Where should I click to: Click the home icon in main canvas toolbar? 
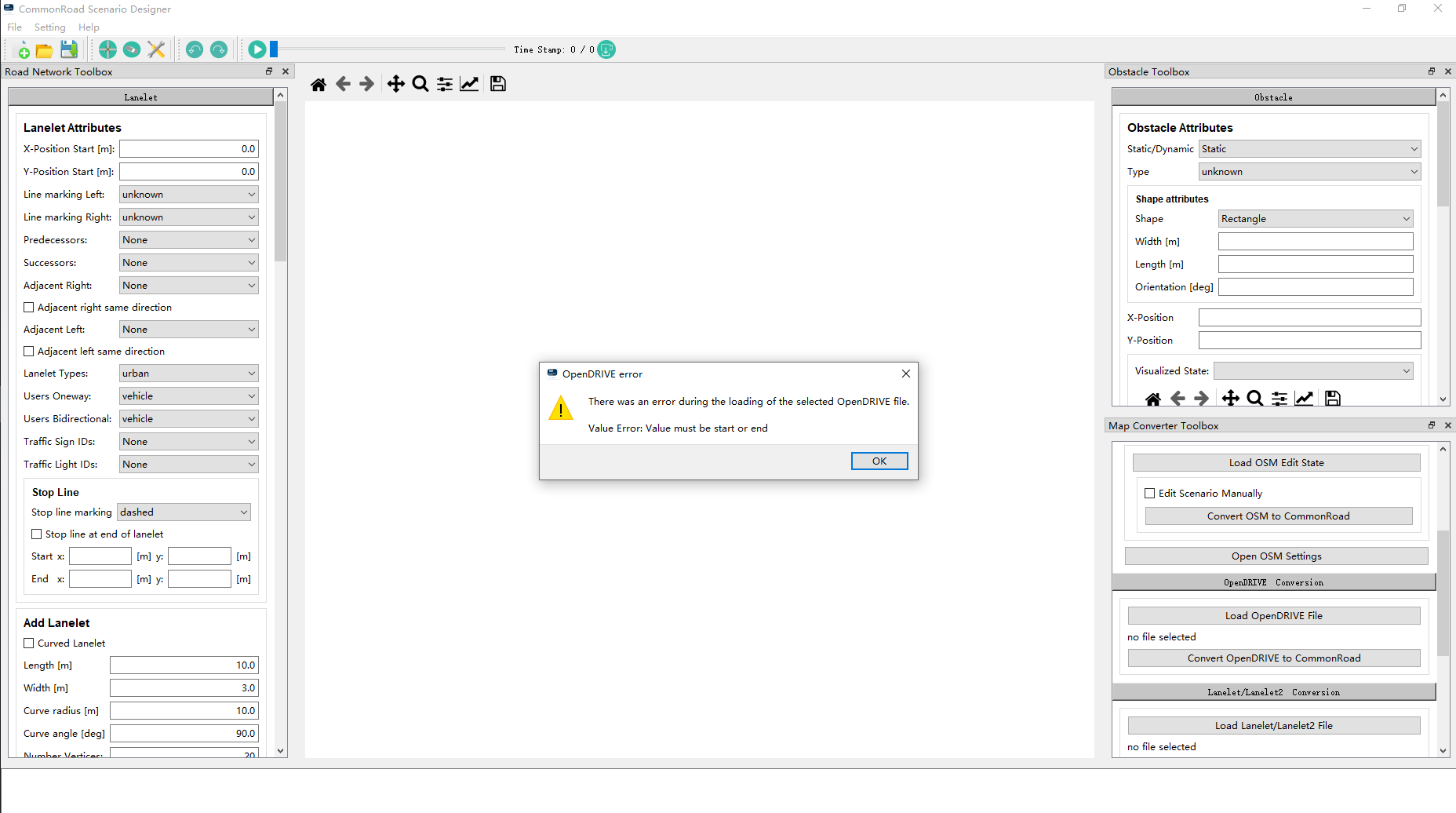click(x=318, y=85)
